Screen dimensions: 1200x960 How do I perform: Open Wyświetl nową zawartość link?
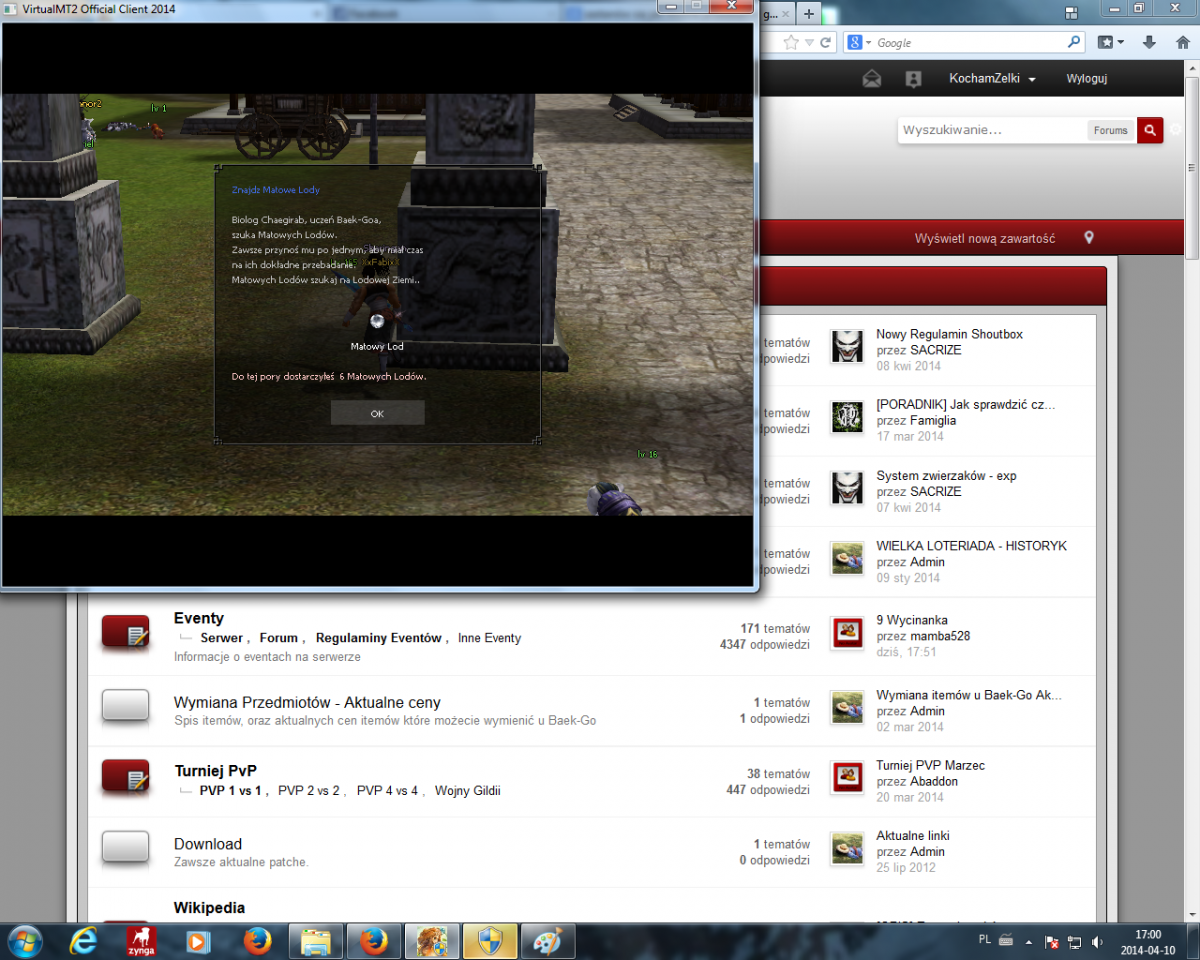[x=985, y=238]
